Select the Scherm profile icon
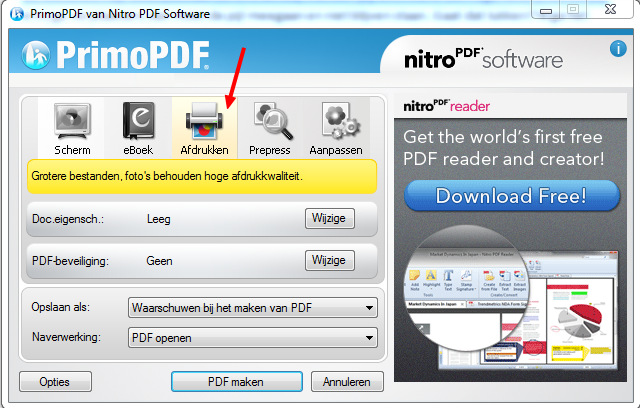 72,128
